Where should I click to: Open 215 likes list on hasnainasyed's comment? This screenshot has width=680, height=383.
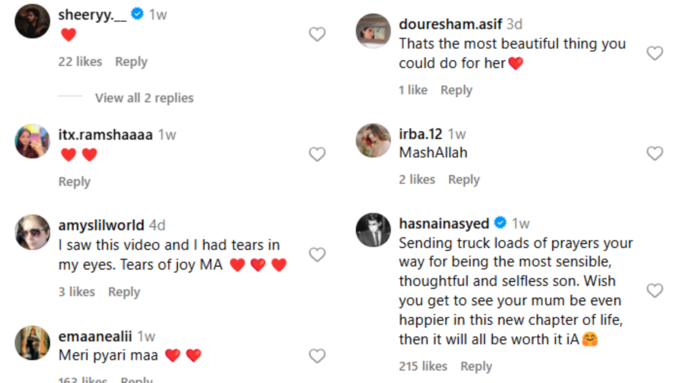423,366
